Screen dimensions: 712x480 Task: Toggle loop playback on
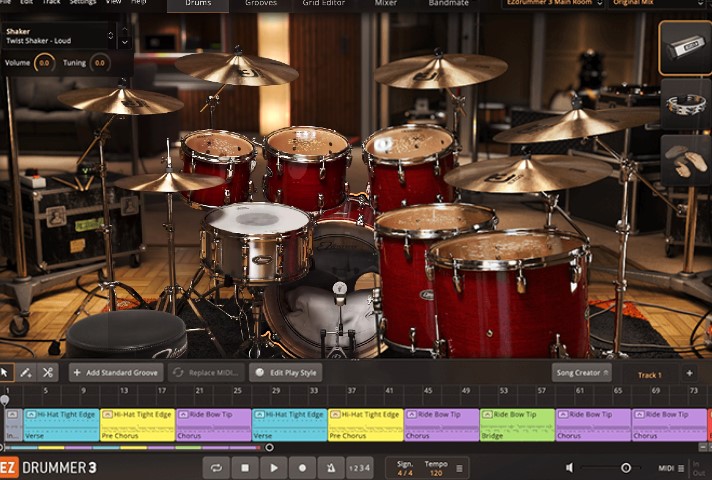pos(215,467)
